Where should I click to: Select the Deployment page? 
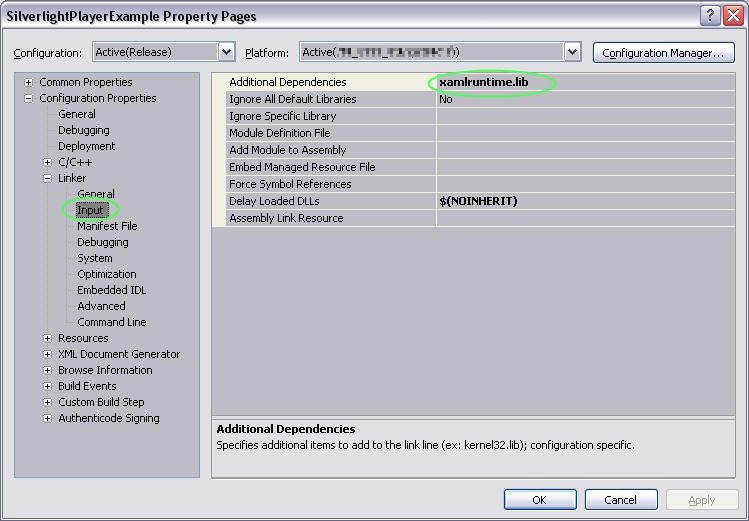pyautogui.click(x=86, y=146)
